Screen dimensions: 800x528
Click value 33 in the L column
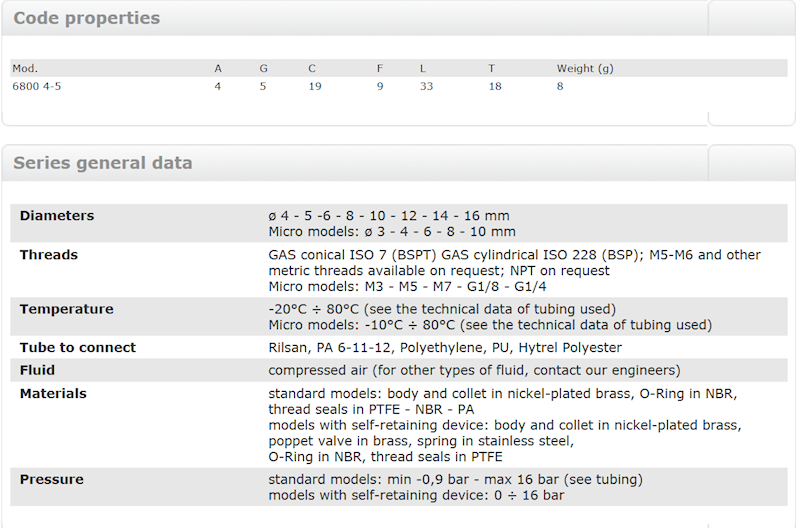[x=427, y=86]
